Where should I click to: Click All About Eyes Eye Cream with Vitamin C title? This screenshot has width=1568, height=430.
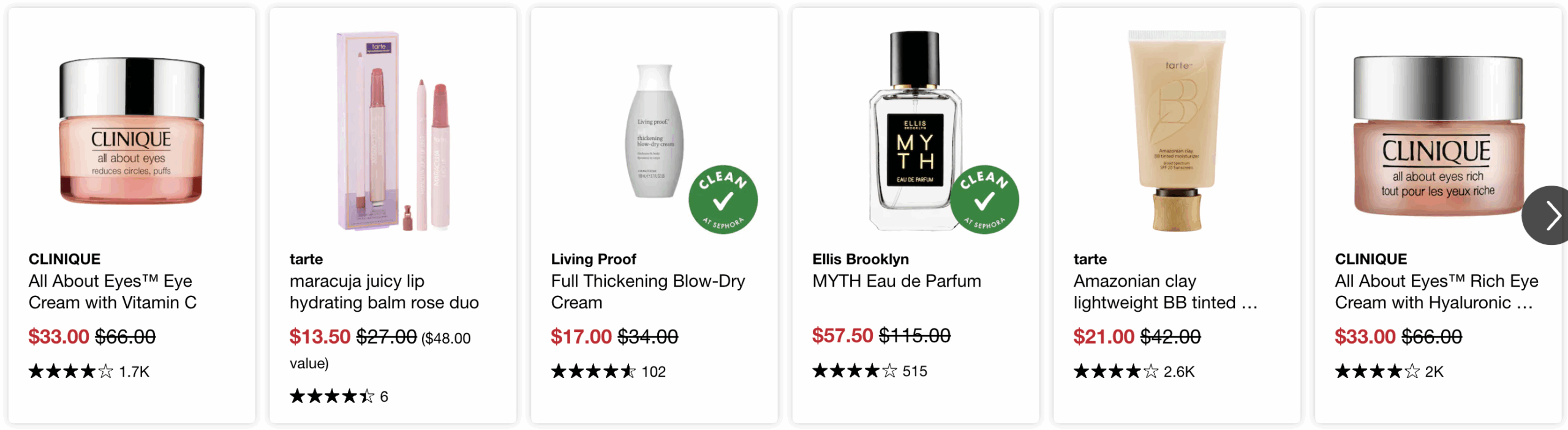coord(112,292)
